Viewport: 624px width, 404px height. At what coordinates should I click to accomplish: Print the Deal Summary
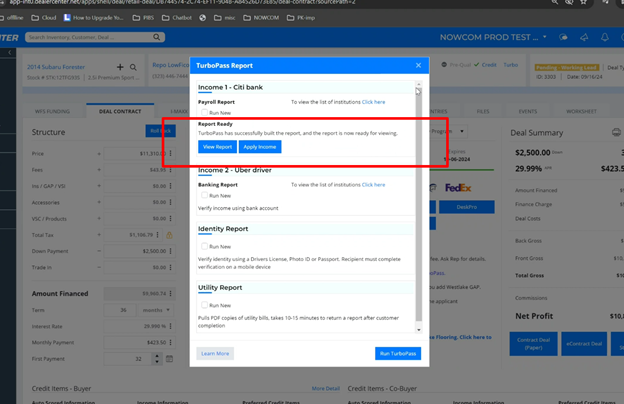[x=616, y=133]
